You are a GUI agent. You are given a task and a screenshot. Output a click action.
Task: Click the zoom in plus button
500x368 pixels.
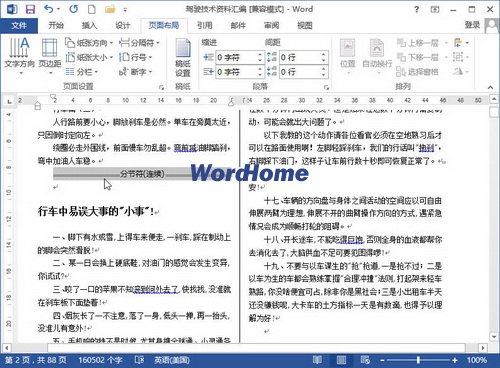(455, 360)
